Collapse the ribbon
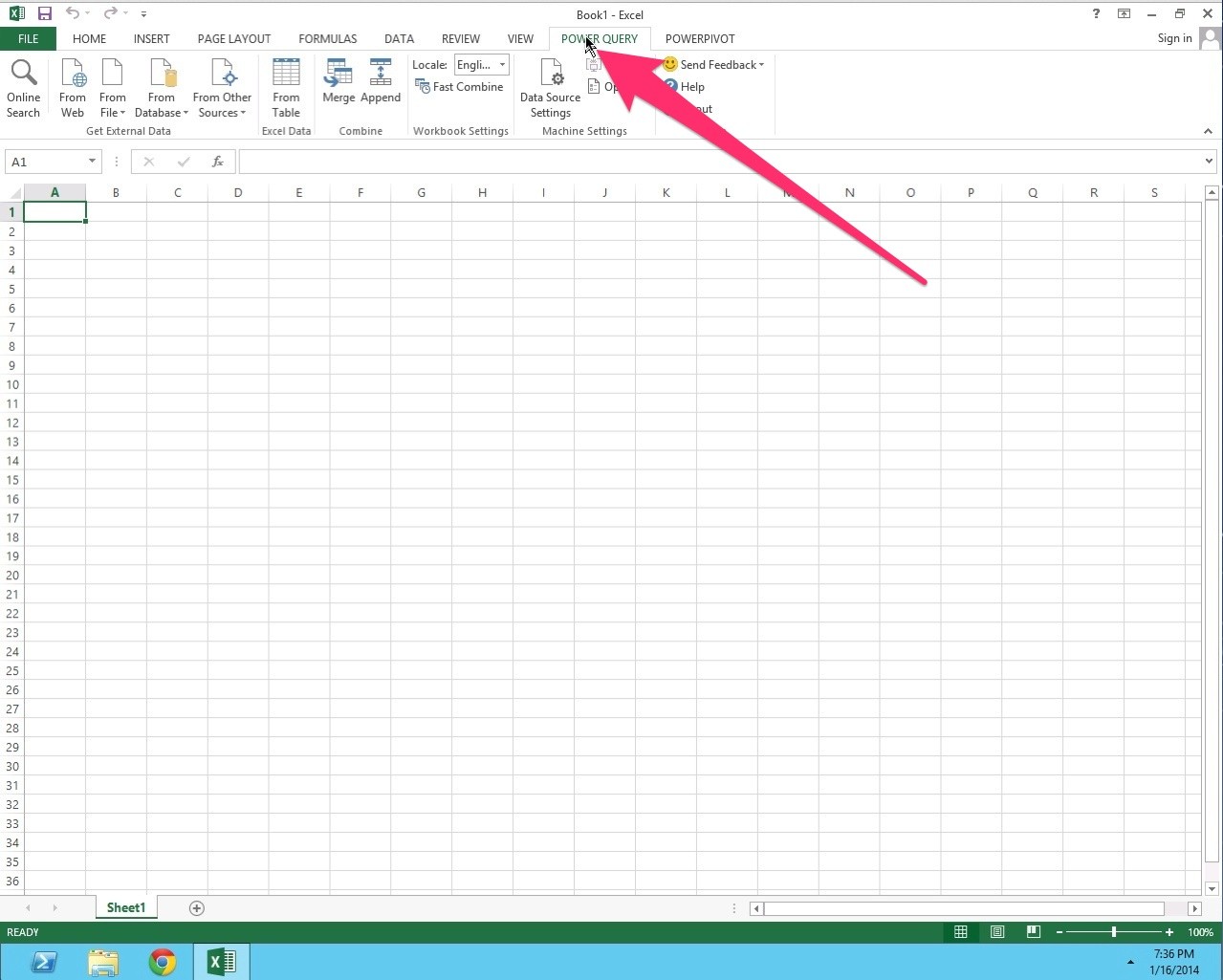This screenshot has height=980, width=1223. 1208,131
